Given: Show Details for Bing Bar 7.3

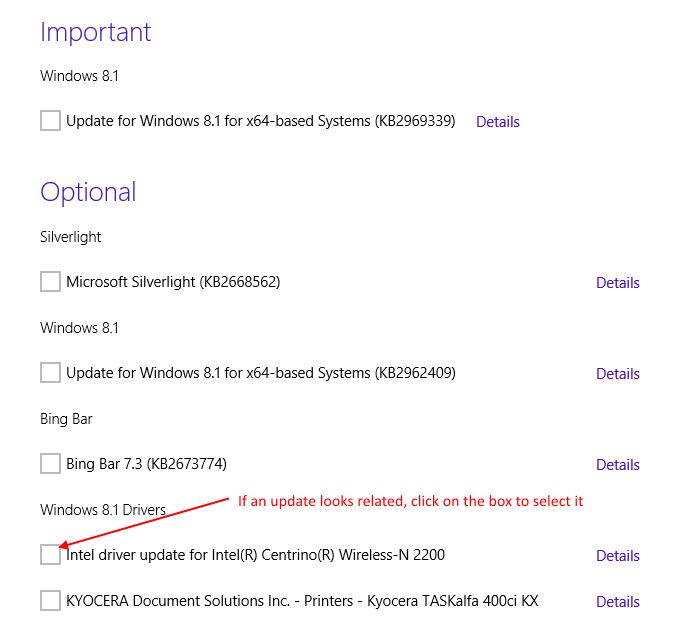Looking at the screenshot, I should click(x=617, y=465).
